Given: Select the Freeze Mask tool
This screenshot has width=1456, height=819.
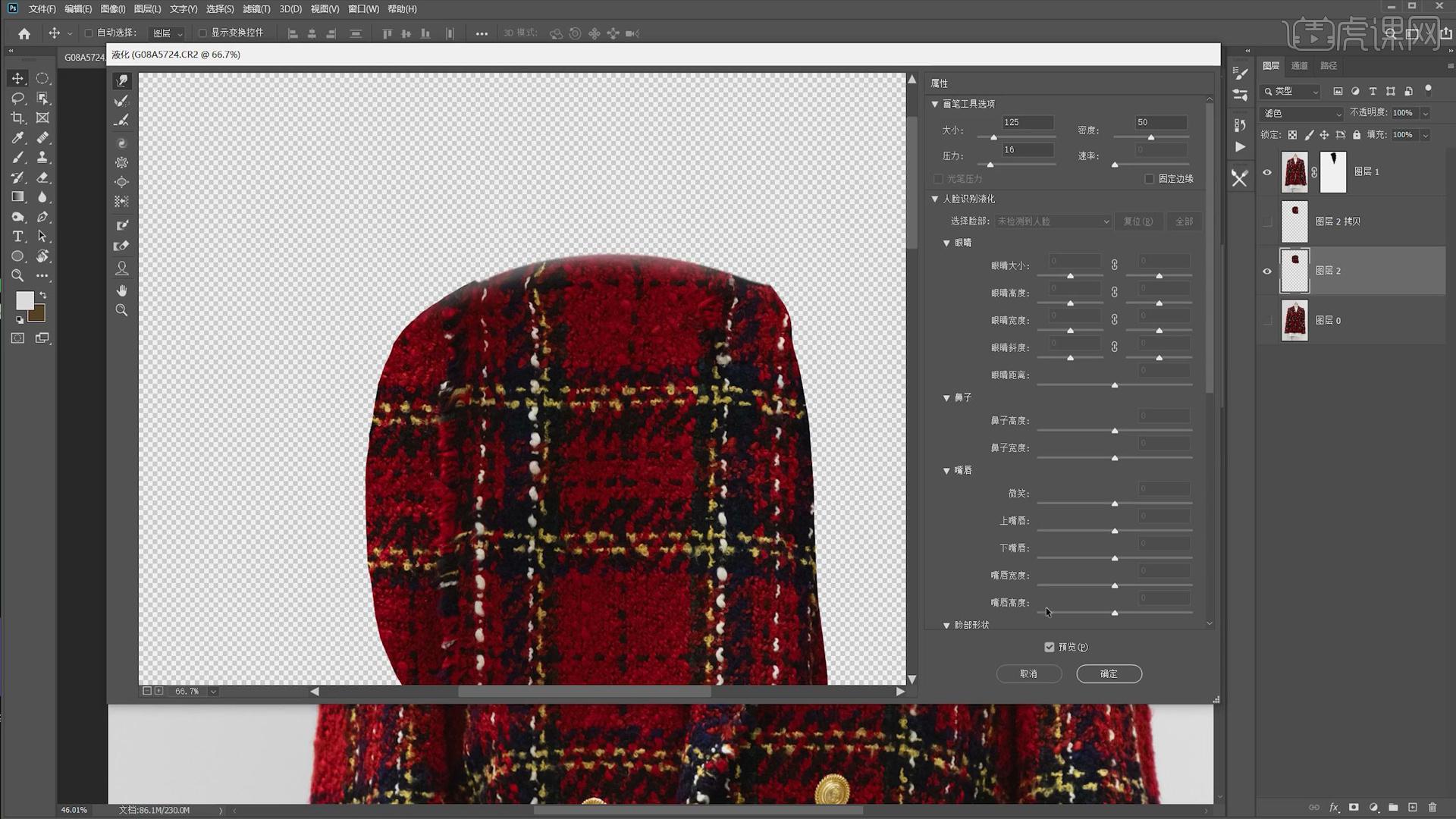Looking at the screenshot, I should click(122, 225).
